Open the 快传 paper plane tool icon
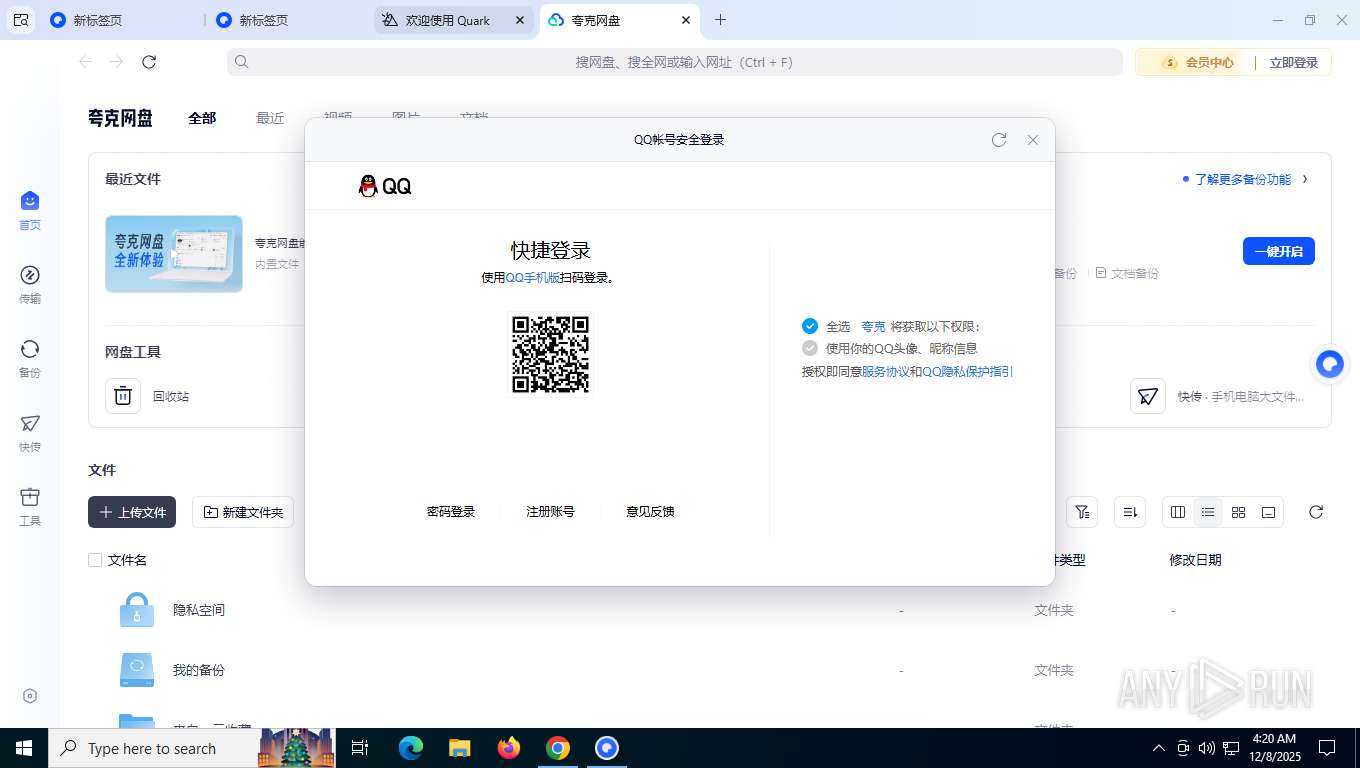The image size is (1360, 768). click(x=1148, y=396)
